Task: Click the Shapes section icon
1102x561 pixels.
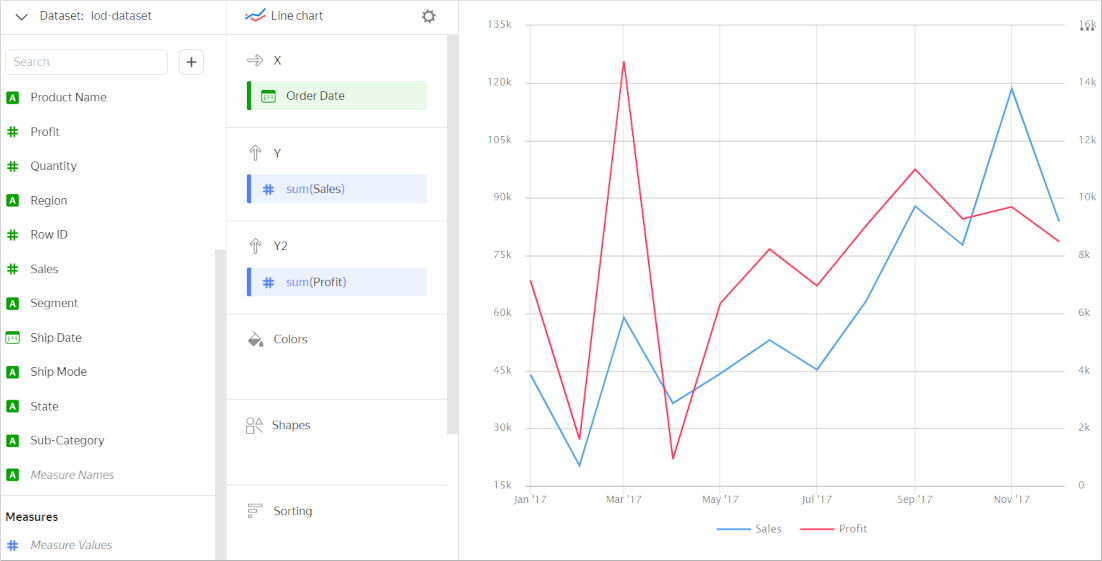Action: [x=255, y=425]
